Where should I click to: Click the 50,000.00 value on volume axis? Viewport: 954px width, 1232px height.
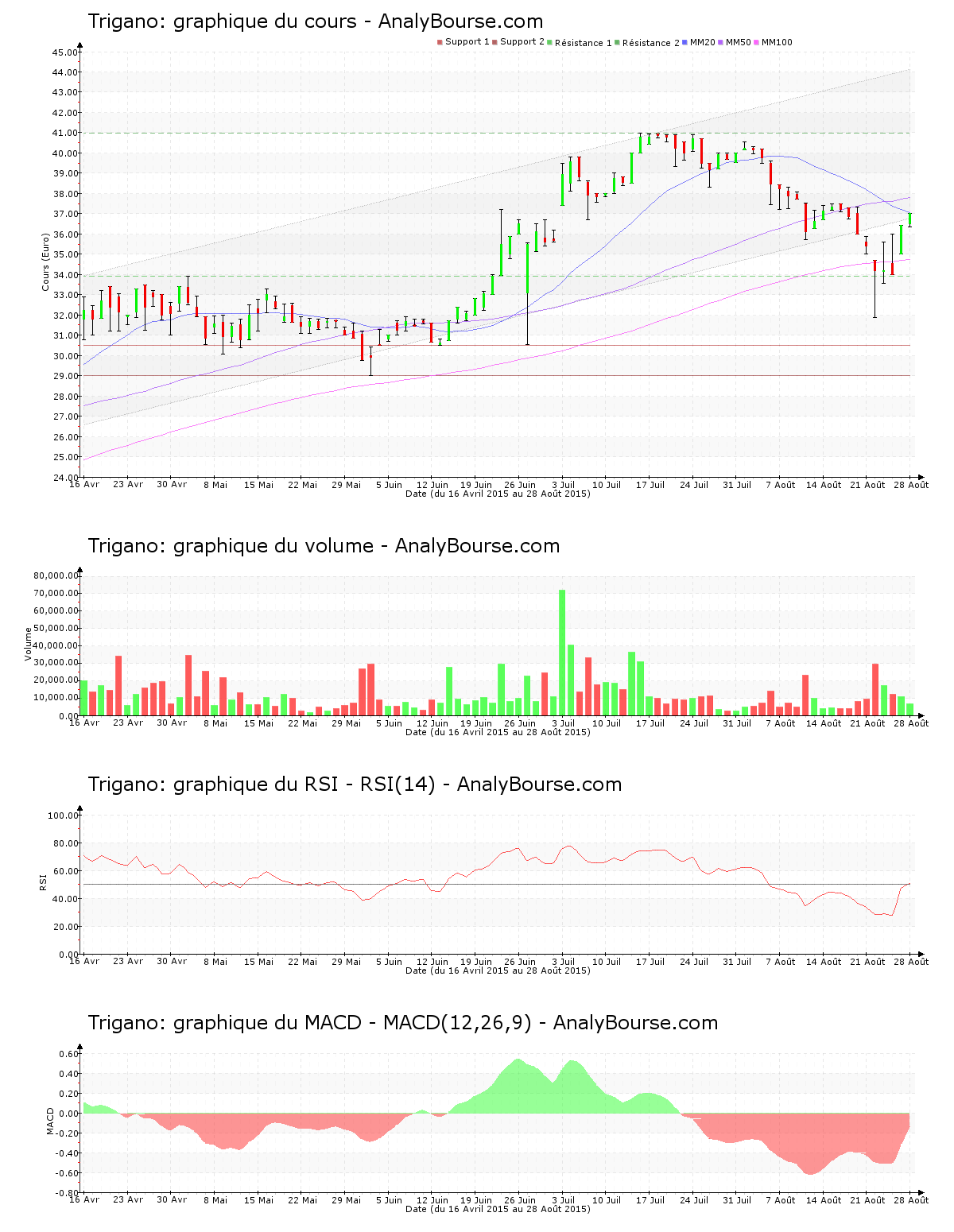tap(56, 628)
